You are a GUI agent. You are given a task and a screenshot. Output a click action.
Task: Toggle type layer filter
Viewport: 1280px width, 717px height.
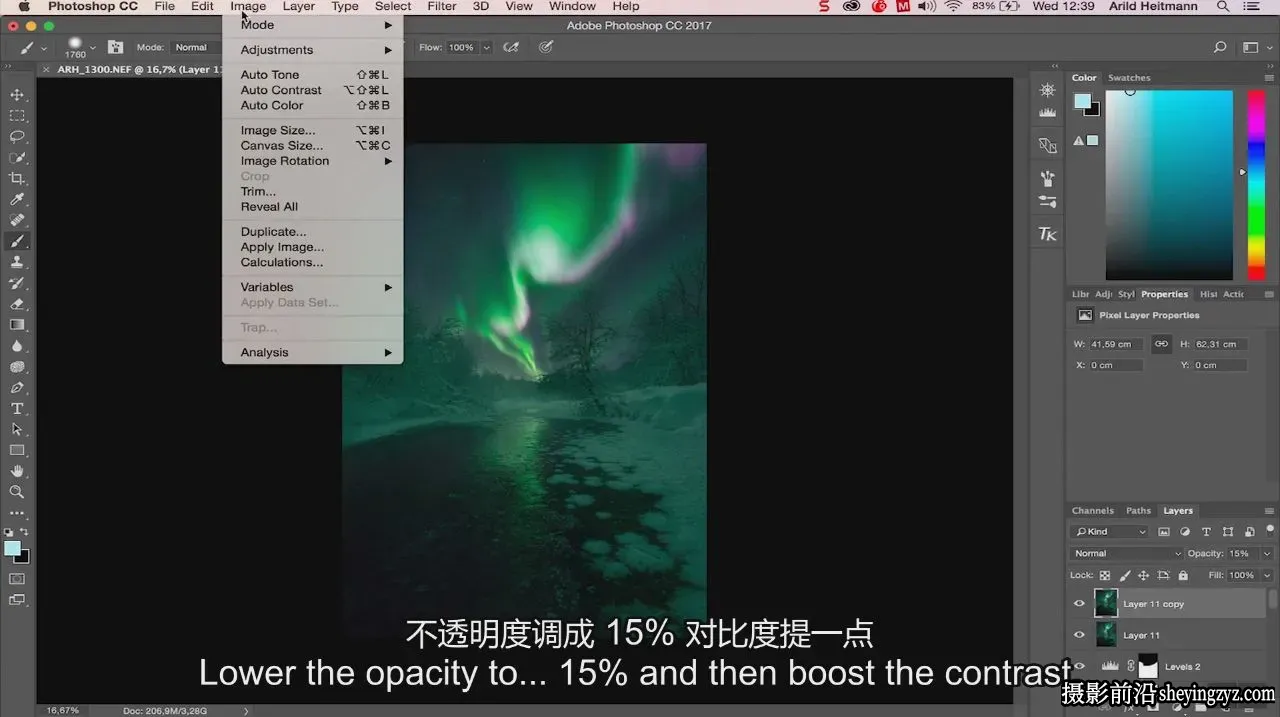[1206, 532]
